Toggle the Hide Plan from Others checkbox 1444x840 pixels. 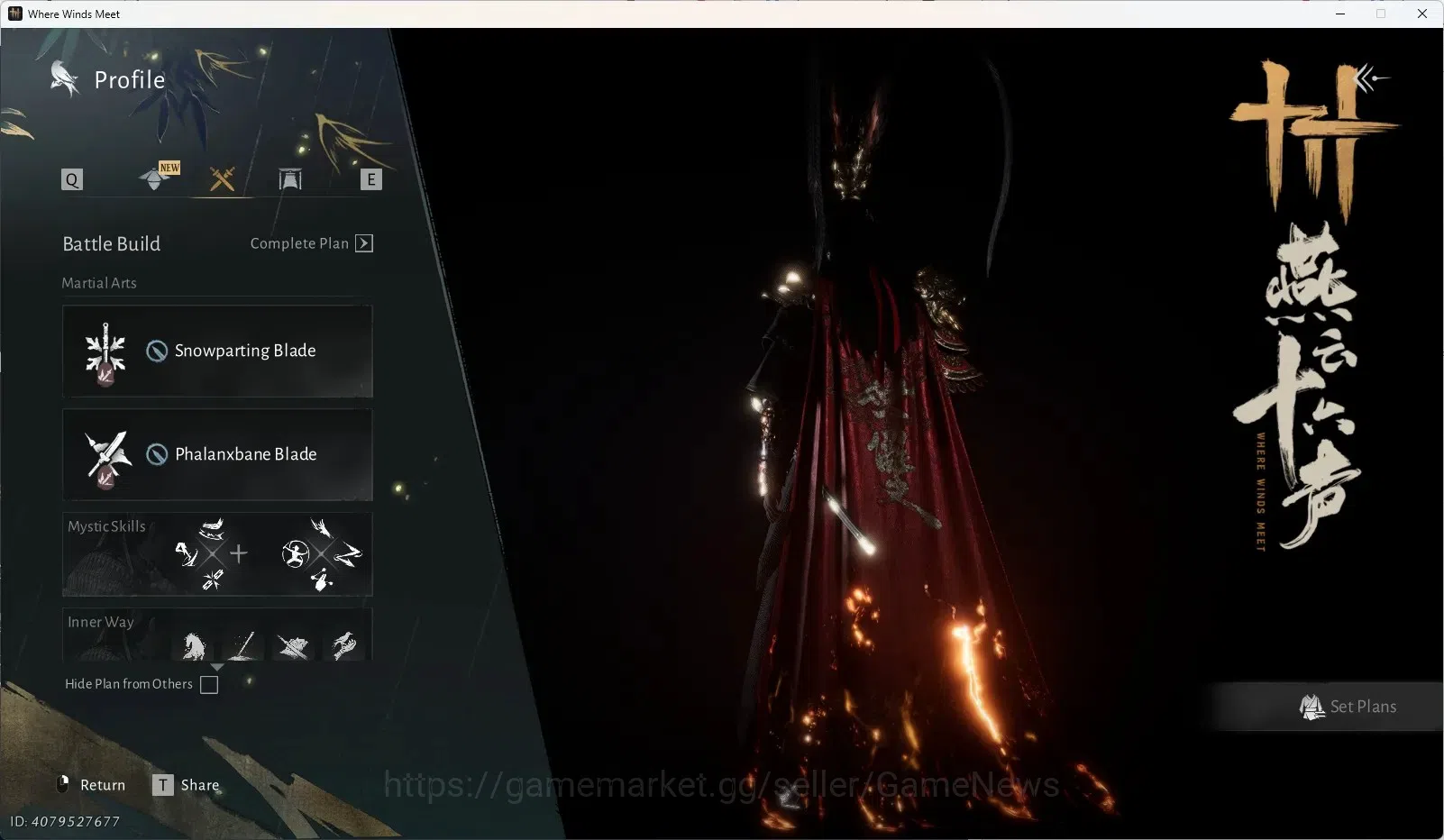209,685
